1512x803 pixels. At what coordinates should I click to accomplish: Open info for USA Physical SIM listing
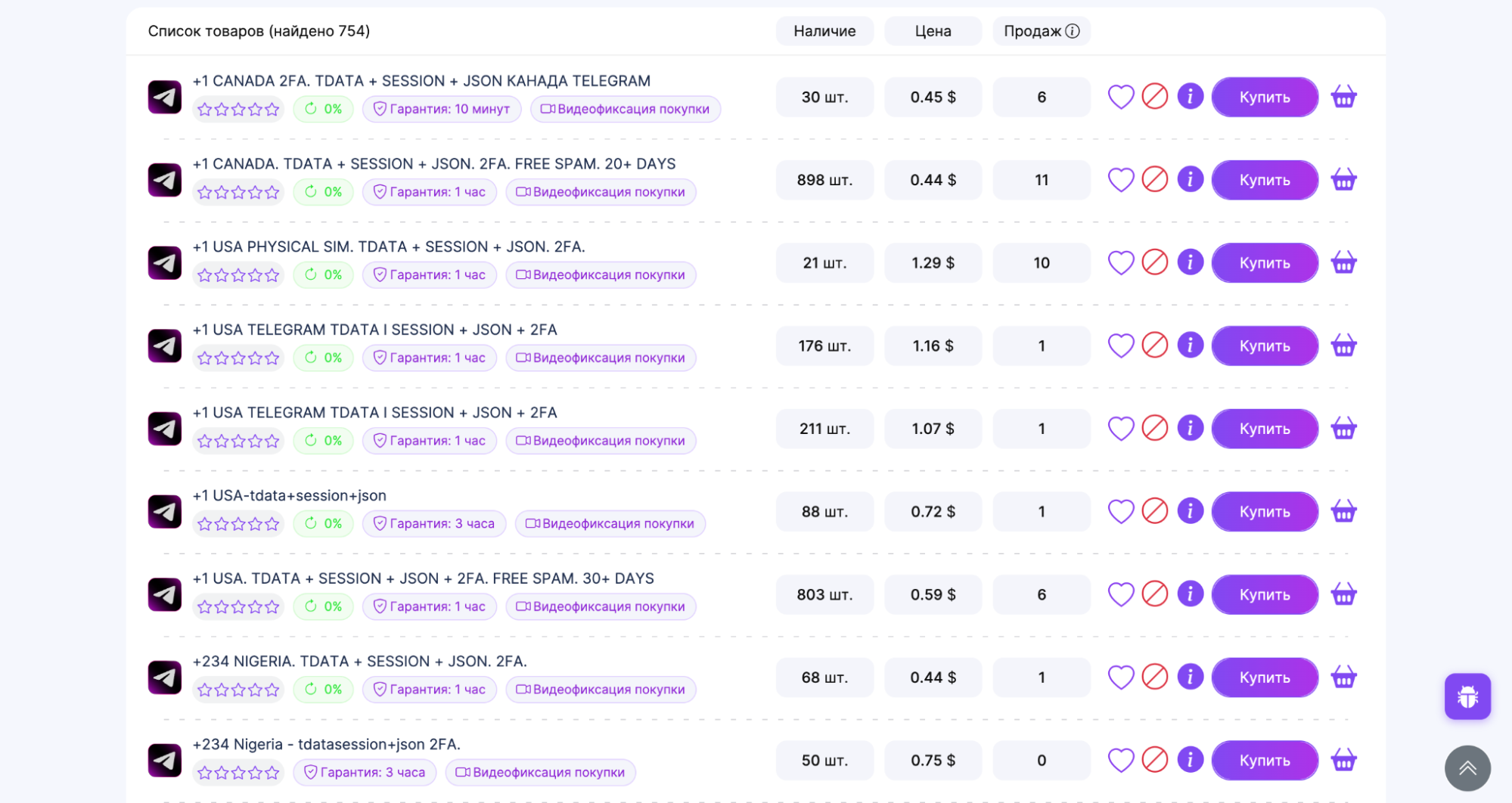tap(1190, 262)
